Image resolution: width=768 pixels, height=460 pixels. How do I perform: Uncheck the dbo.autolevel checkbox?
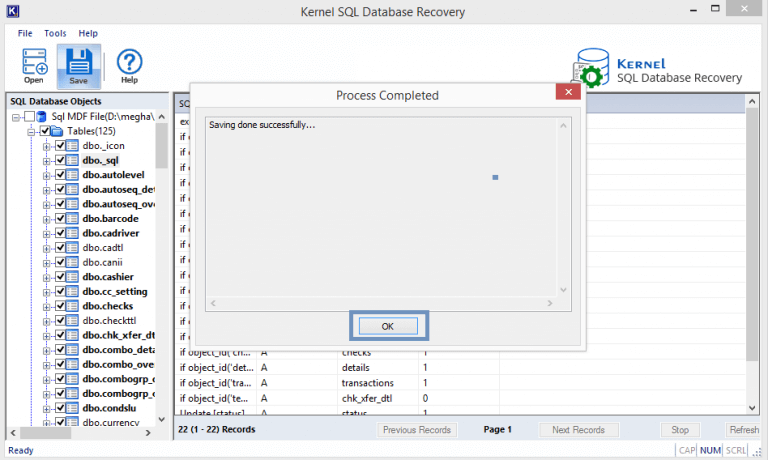[x=60, y=175]
